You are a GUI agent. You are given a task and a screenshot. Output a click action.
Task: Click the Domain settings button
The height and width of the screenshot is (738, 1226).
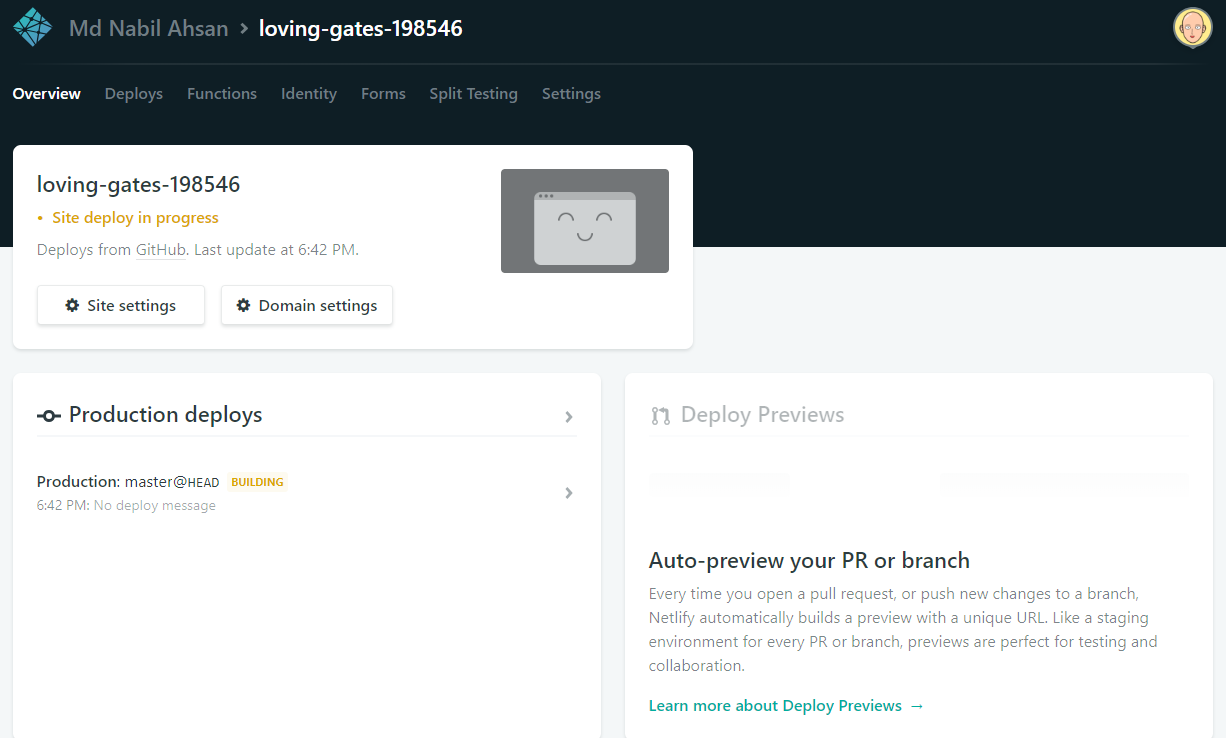(x=307, y=305)
